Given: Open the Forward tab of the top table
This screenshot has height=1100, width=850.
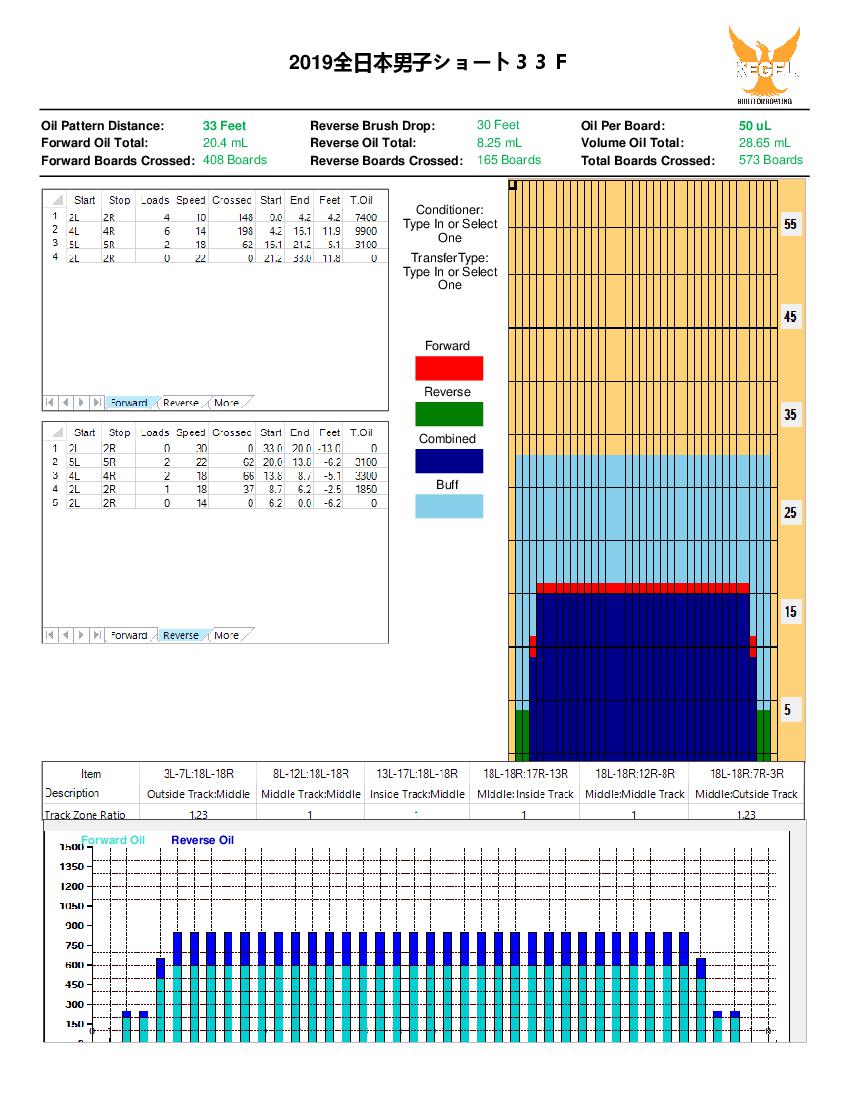Looking at the screenshot, I should [129, 403].
